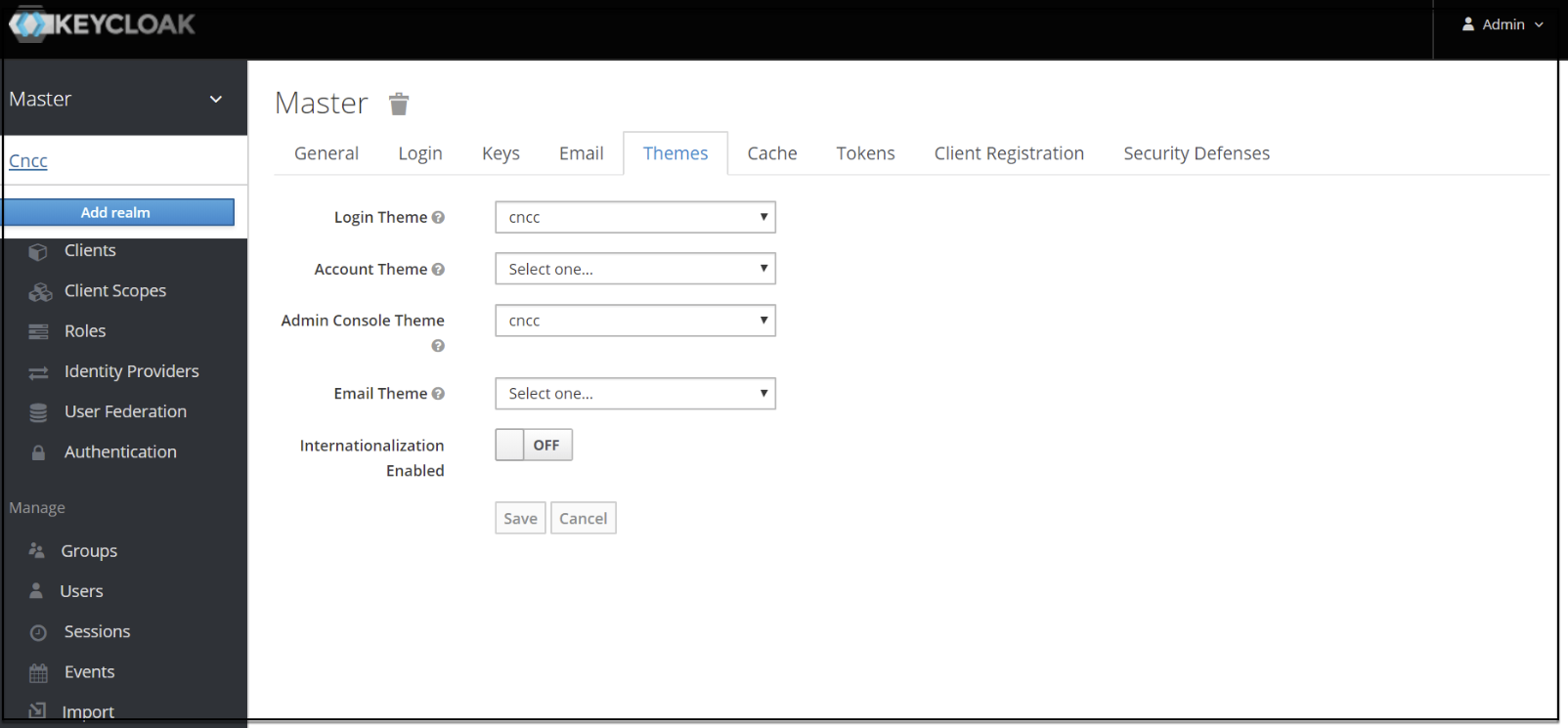Click the Keycloak logo in header
The width and height of the screenshot is (1568, 728).
(x=102, y=24)
